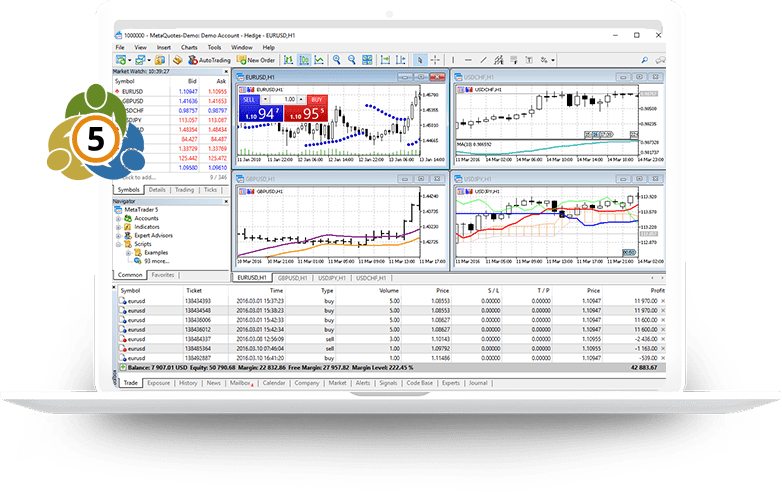Select EURUSD row in Market Watch
The width and height of the screenshot is (782, 492).
[x=171, y=92]
